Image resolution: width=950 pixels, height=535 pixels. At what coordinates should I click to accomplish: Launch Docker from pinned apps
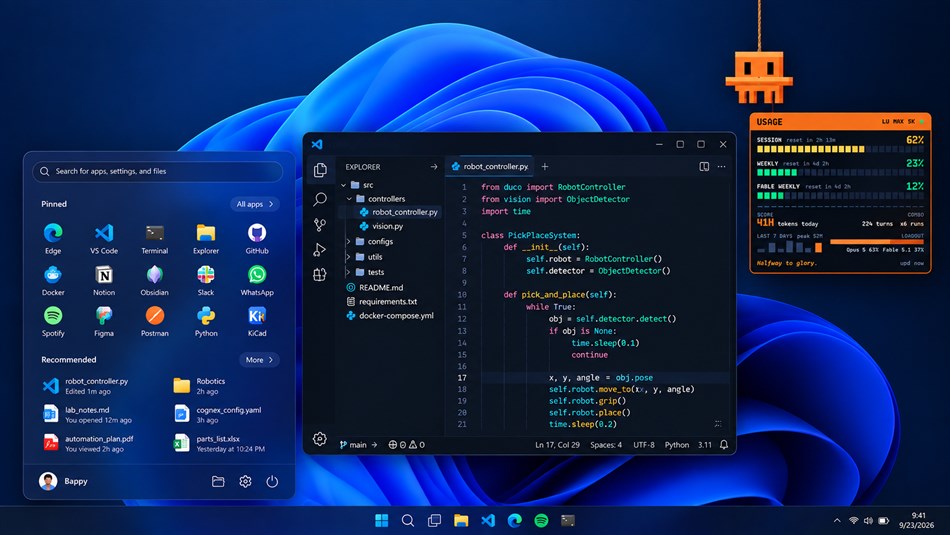[x=53, y=280]
